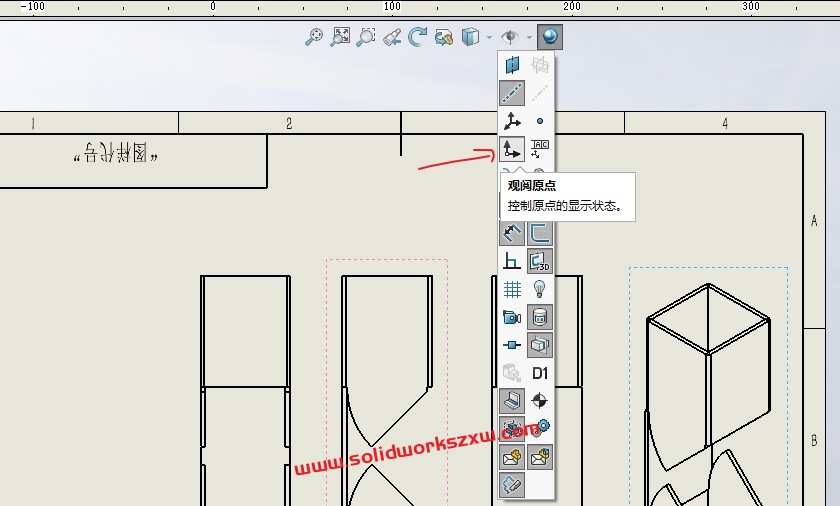840x506 pixels.
Task: Click the mirrored "图样代号" title block text
Action: coord(116,154)
